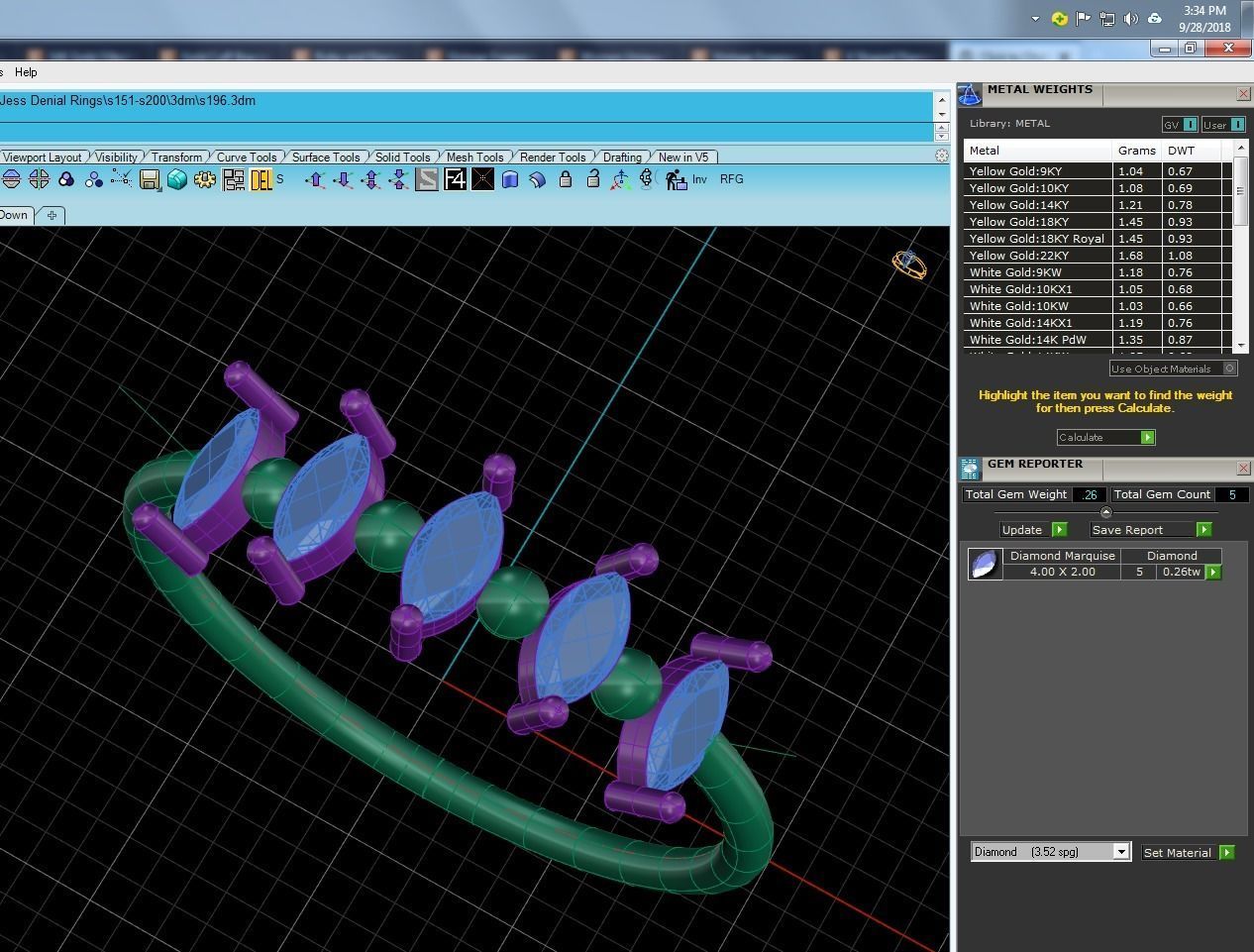Image resolution: width=1254 pixels, height=952 pixels.
Task: Click the first toolbar icon with horizontal split circle
Action: 11,179
